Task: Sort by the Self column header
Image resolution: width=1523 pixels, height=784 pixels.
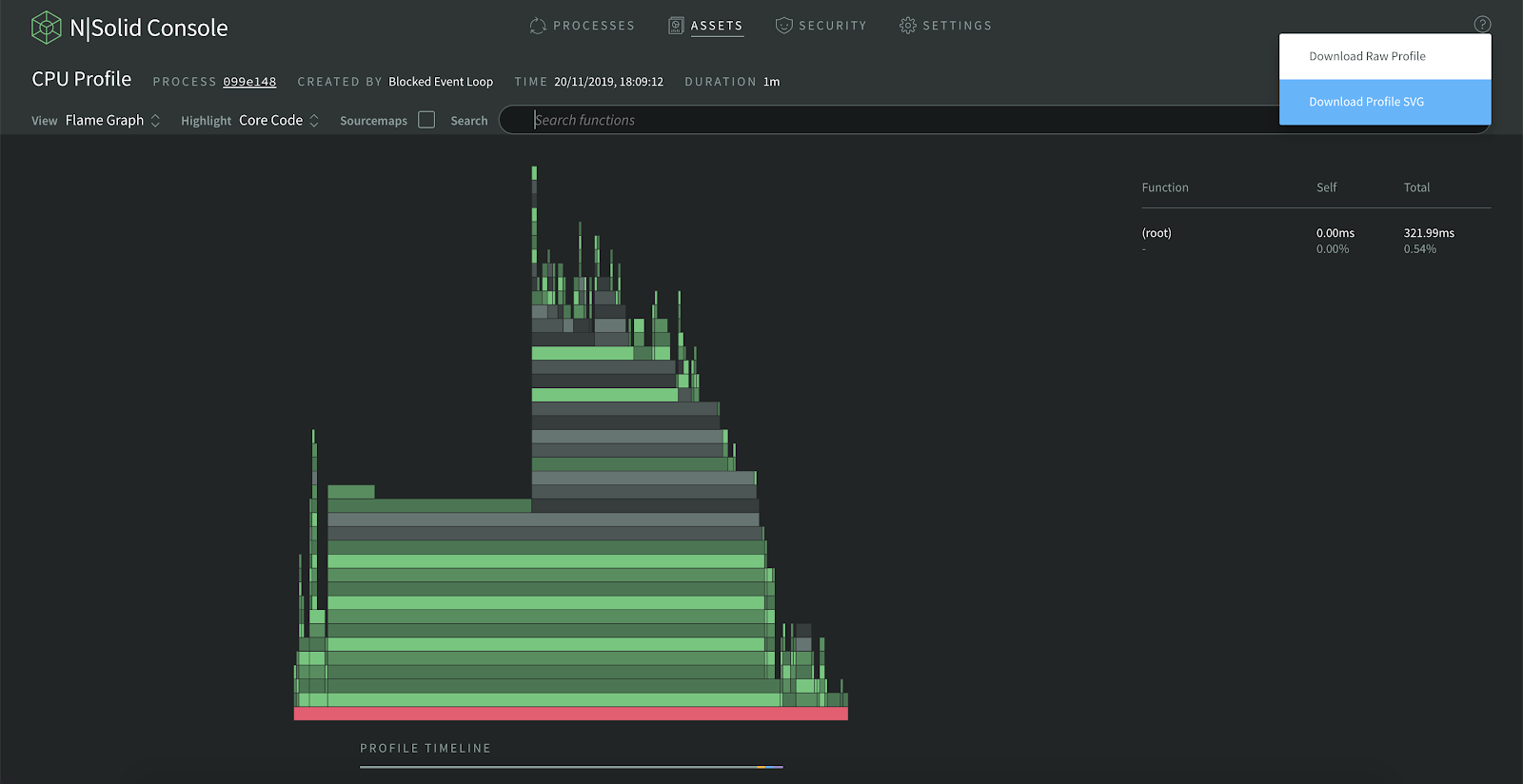Action: click(1326, 187)
